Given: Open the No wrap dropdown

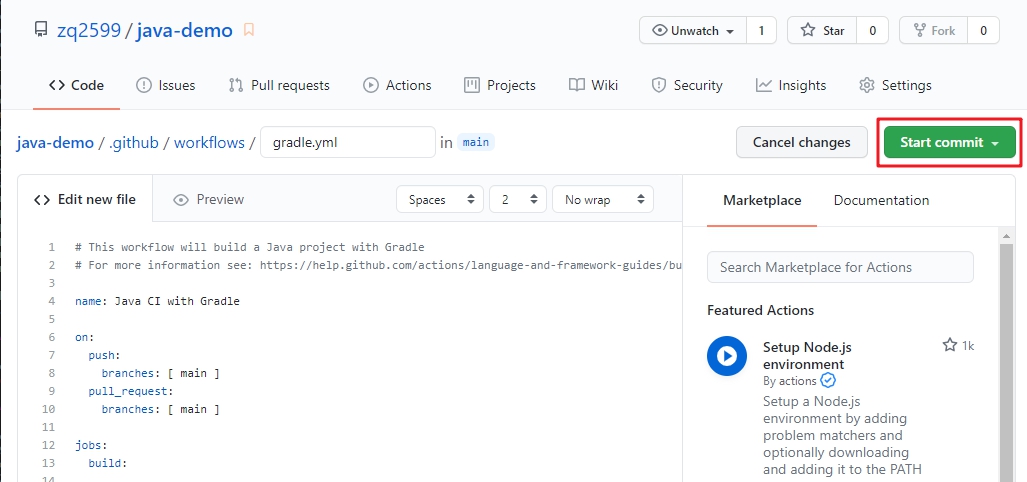Looking at the screenshot, I should tap(603, 199).
